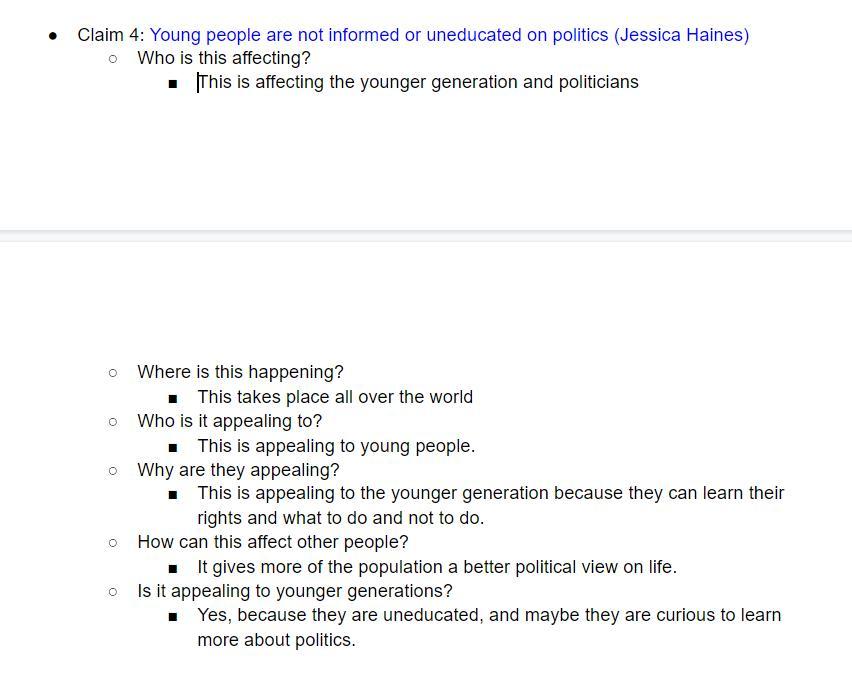Image resolution: width=852 pixels, height=682 pixels.
Task: Click the "Where is this happening?" line
Action: tap(240, 372)
